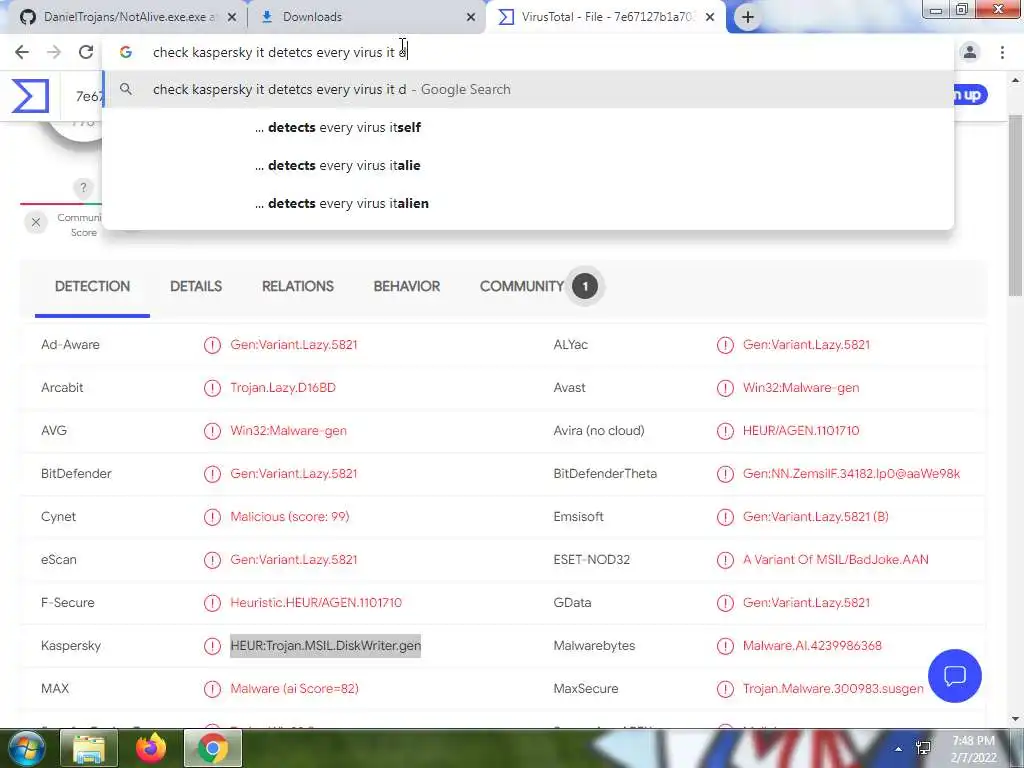Click warning icon next to Malwarebytes result
Image resolution: width=1024 pixels, height=768 pixels.
pos(725,646)
